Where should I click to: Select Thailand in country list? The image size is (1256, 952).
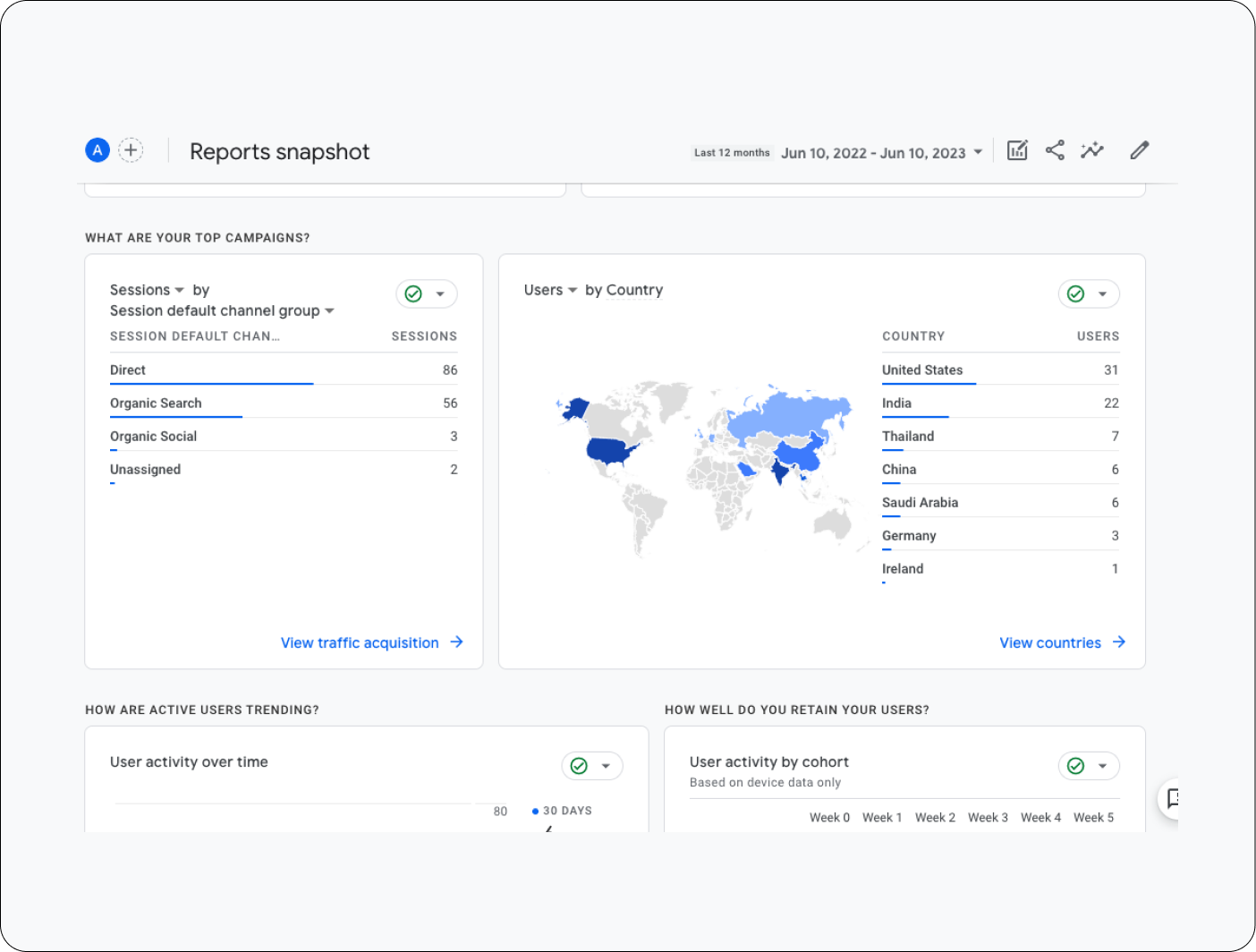point(1000,436)
